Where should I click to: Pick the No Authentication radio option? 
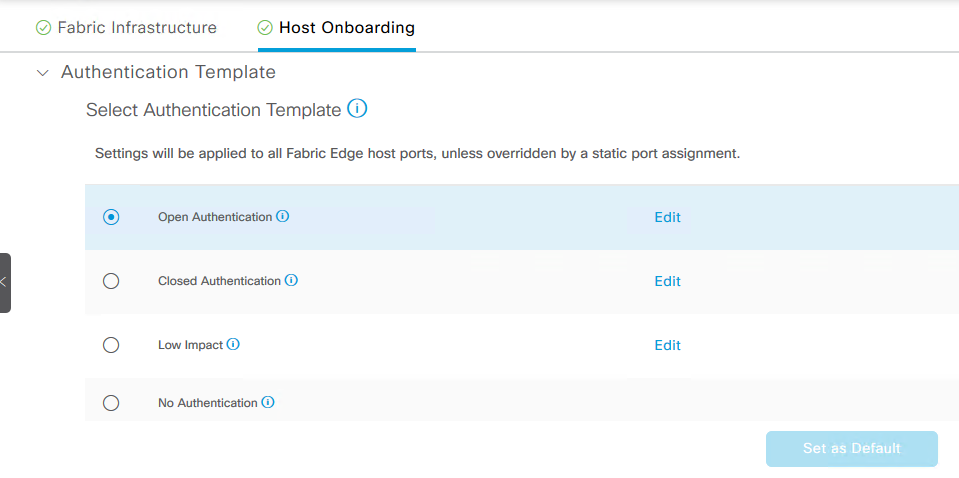pos(111,403)
